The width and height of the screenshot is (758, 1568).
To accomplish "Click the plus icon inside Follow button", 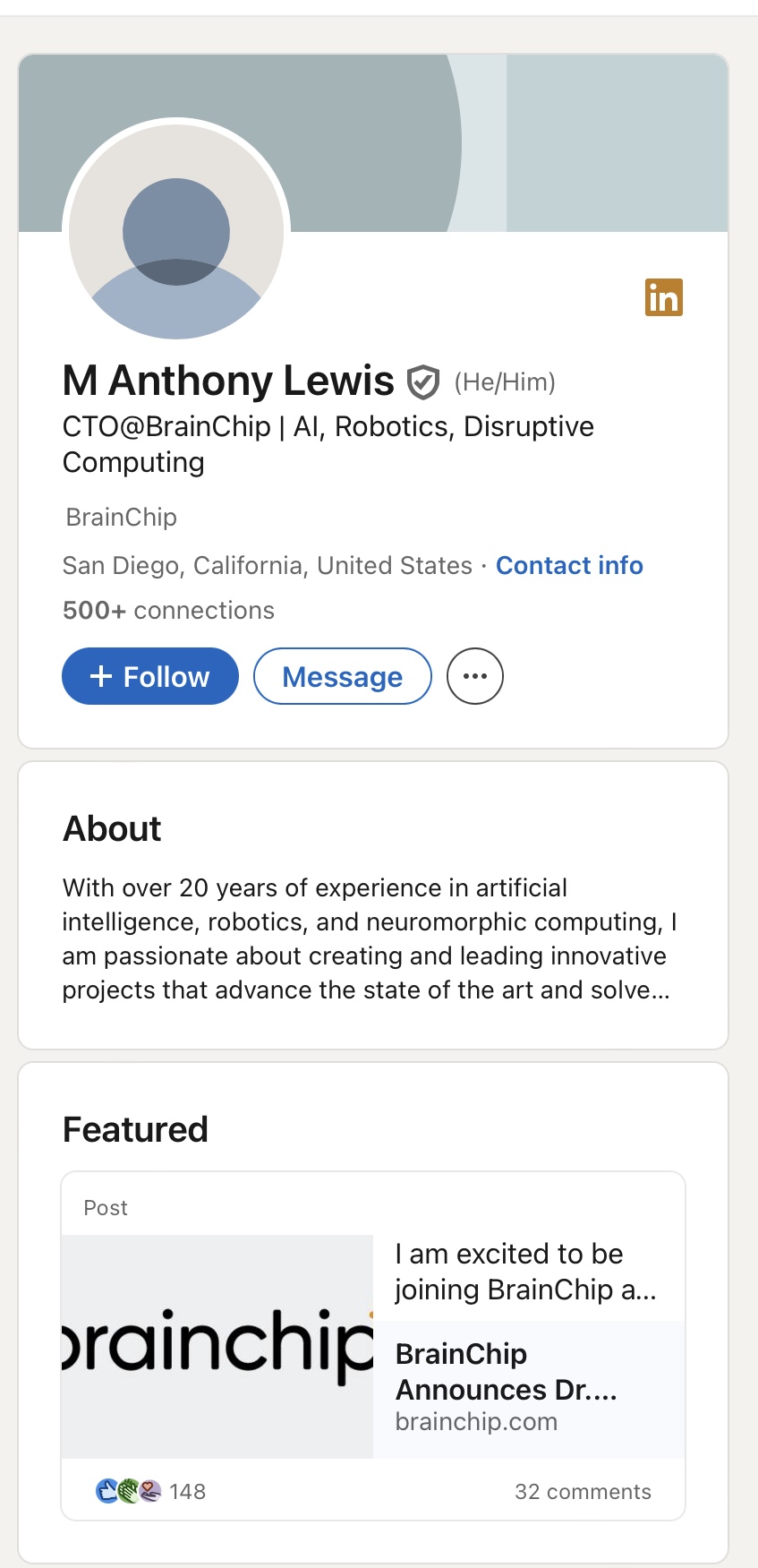I will pyautogui.click(x=101, y=676).
